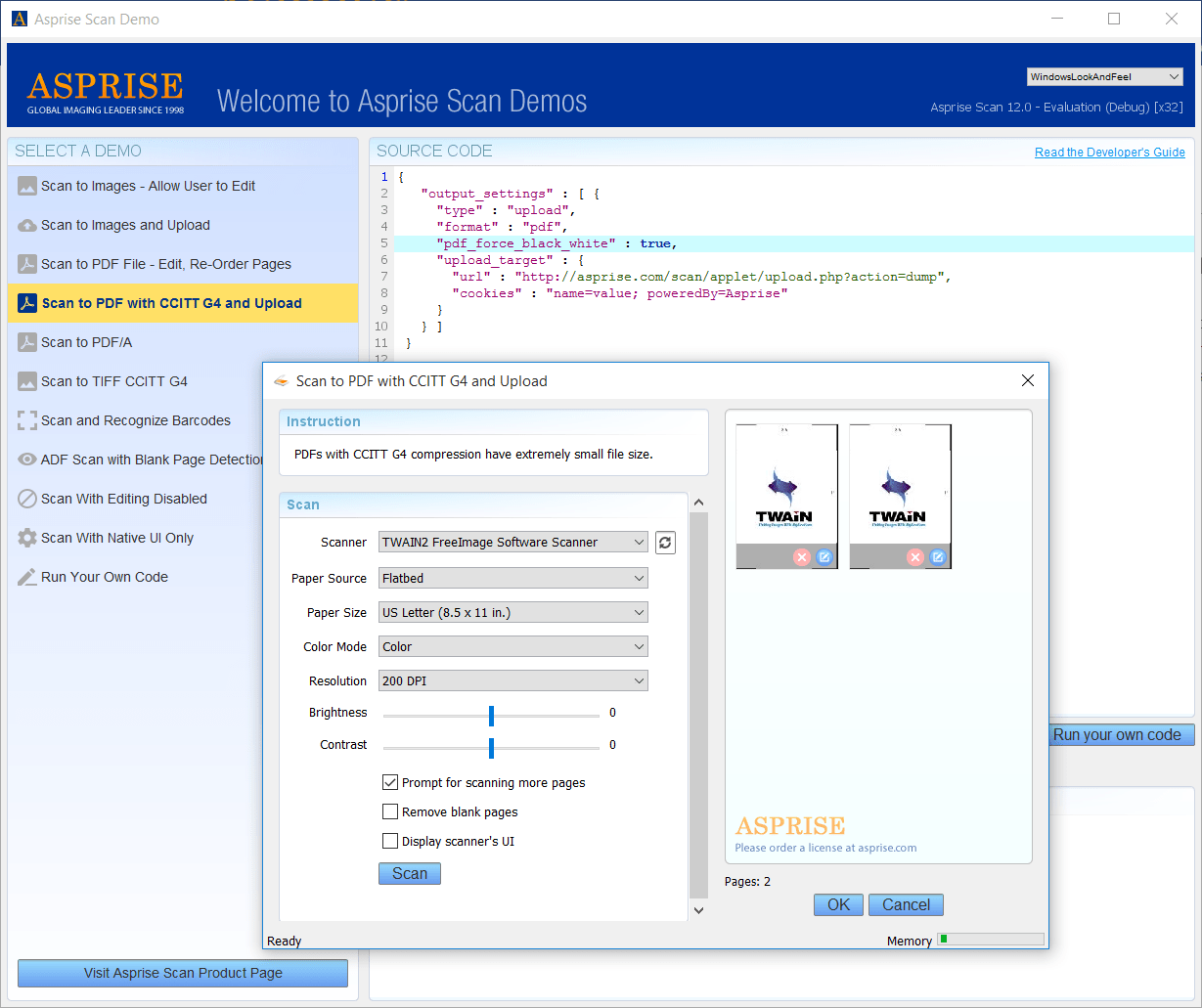The image size is (1202, 1008).
Task: Edit the second scanned page
Action: coord(938,557)
